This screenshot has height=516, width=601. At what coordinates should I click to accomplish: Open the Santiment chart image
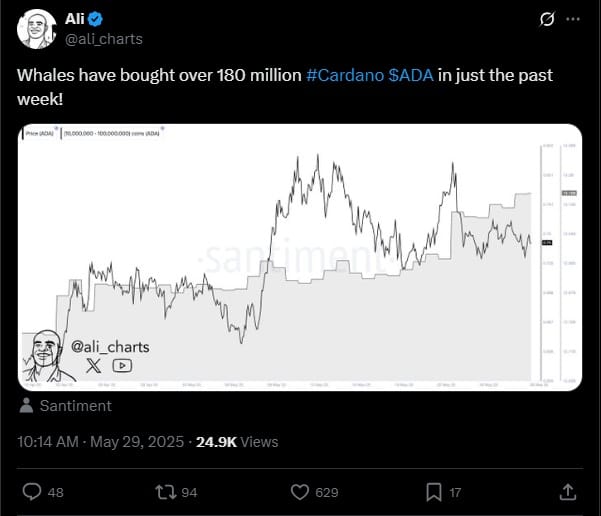pos(300,257)
